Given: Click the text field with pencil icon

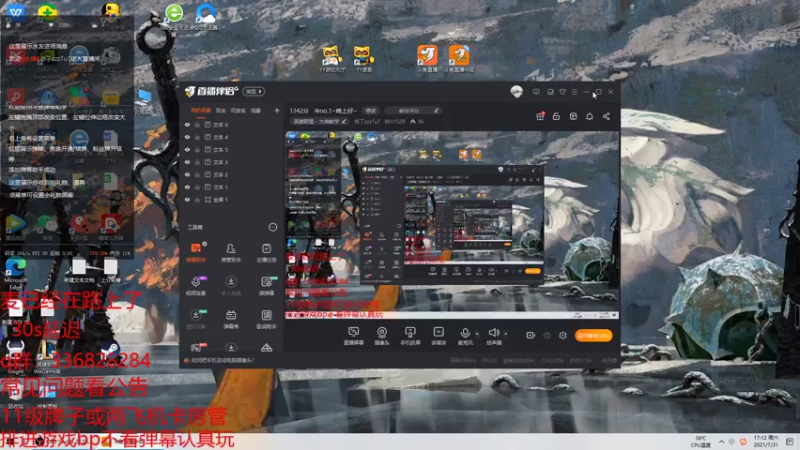Looking at the screenshot, I should [x=413, y=110].
